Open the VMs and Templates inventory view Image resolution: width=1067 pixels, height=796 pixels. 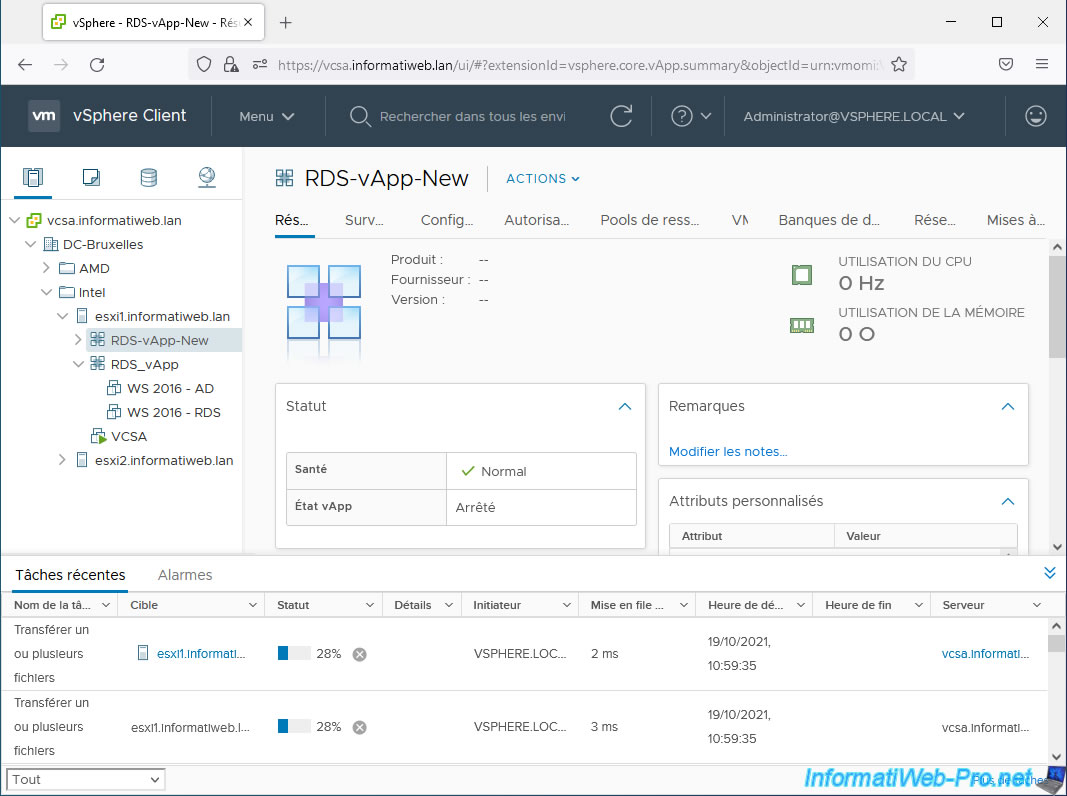(91, 178)
